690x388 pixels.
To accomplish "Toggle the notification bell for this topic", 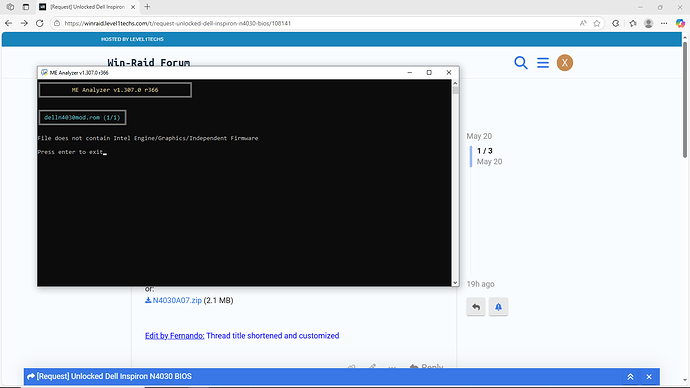I will tap(498, 307).
